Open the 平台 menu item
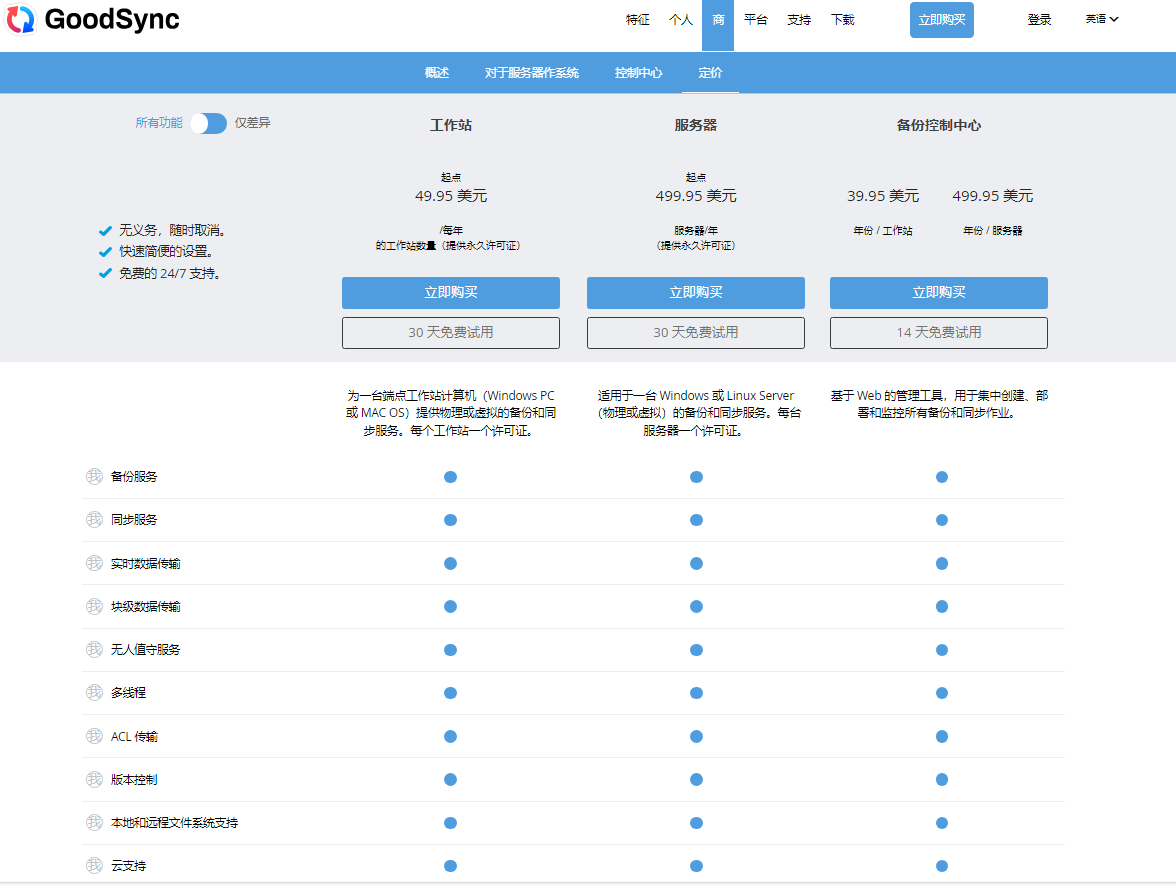Viewport: 1176px width, 885px height. 755,20
